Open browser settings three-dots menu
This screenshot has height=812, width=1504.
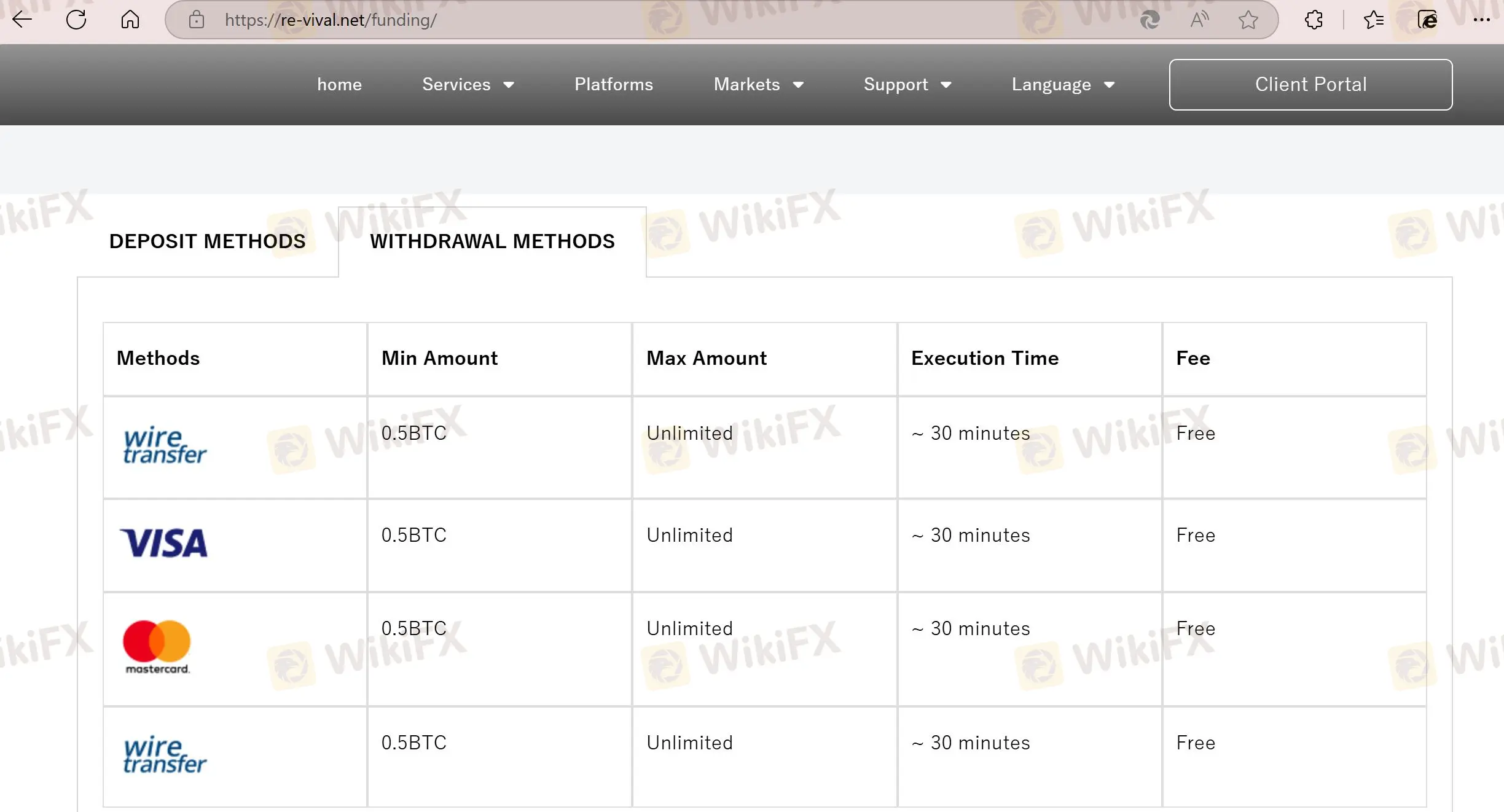[1481, 20]
